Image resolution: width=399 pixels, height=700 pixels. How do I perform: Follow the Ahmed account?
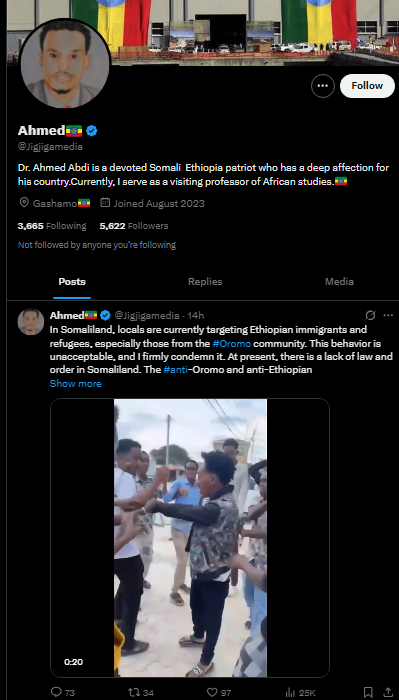(367, 86)
